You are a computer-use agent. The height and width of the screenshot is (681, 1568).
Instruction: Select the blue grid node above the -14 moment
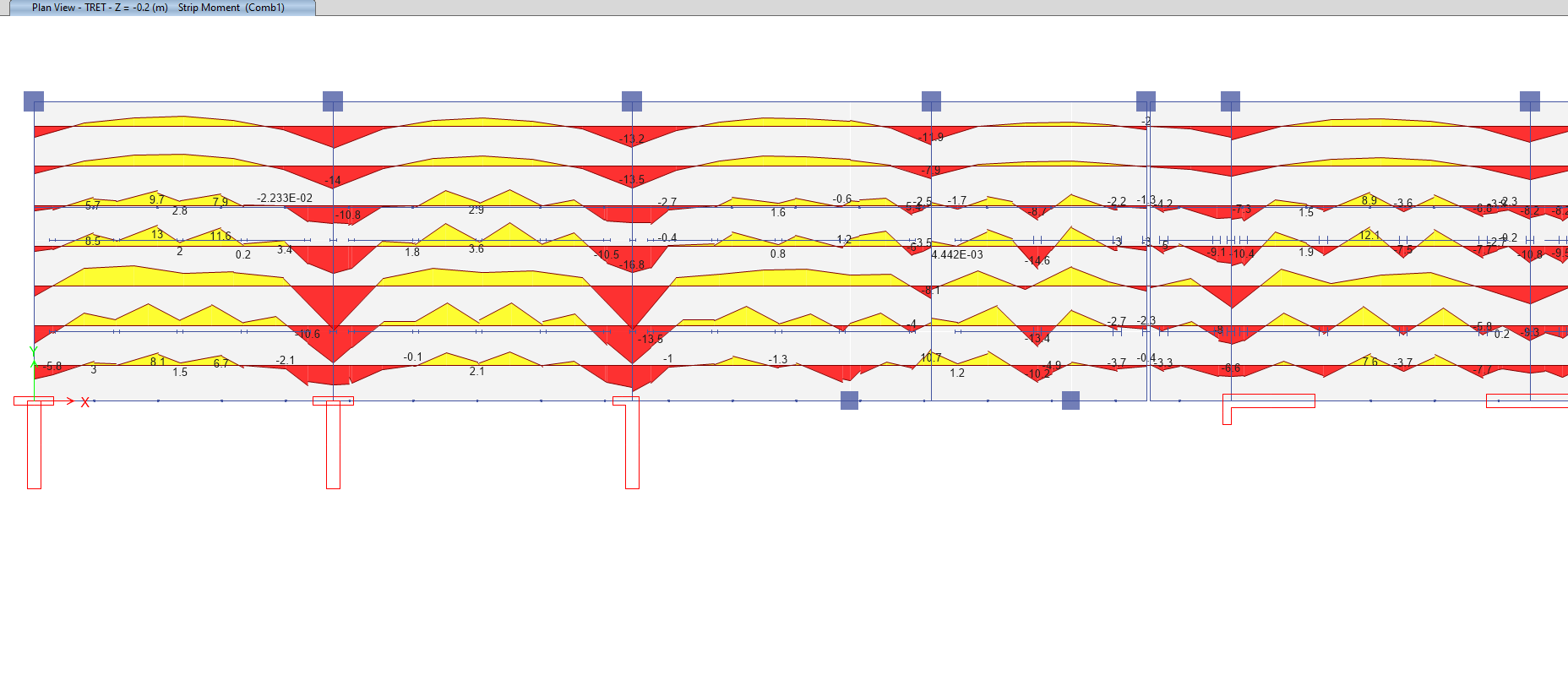point(333,101)
